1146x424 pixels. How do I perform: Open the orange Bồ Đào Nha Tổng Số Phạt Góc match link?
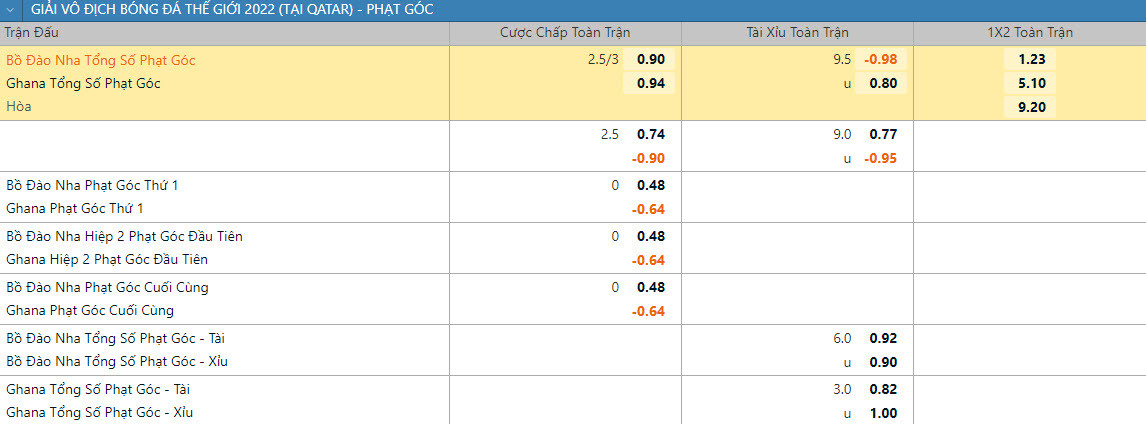[101, 60]
